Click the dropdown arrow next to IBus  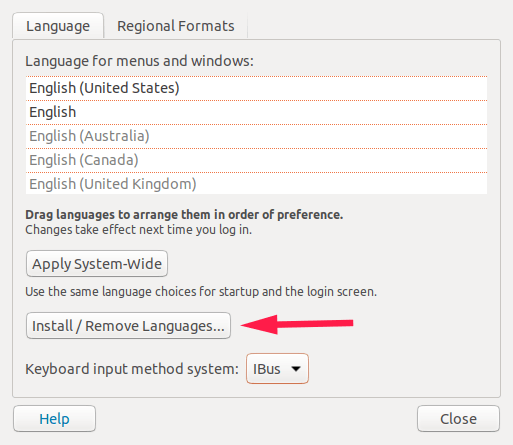click(x=296, y=369)
